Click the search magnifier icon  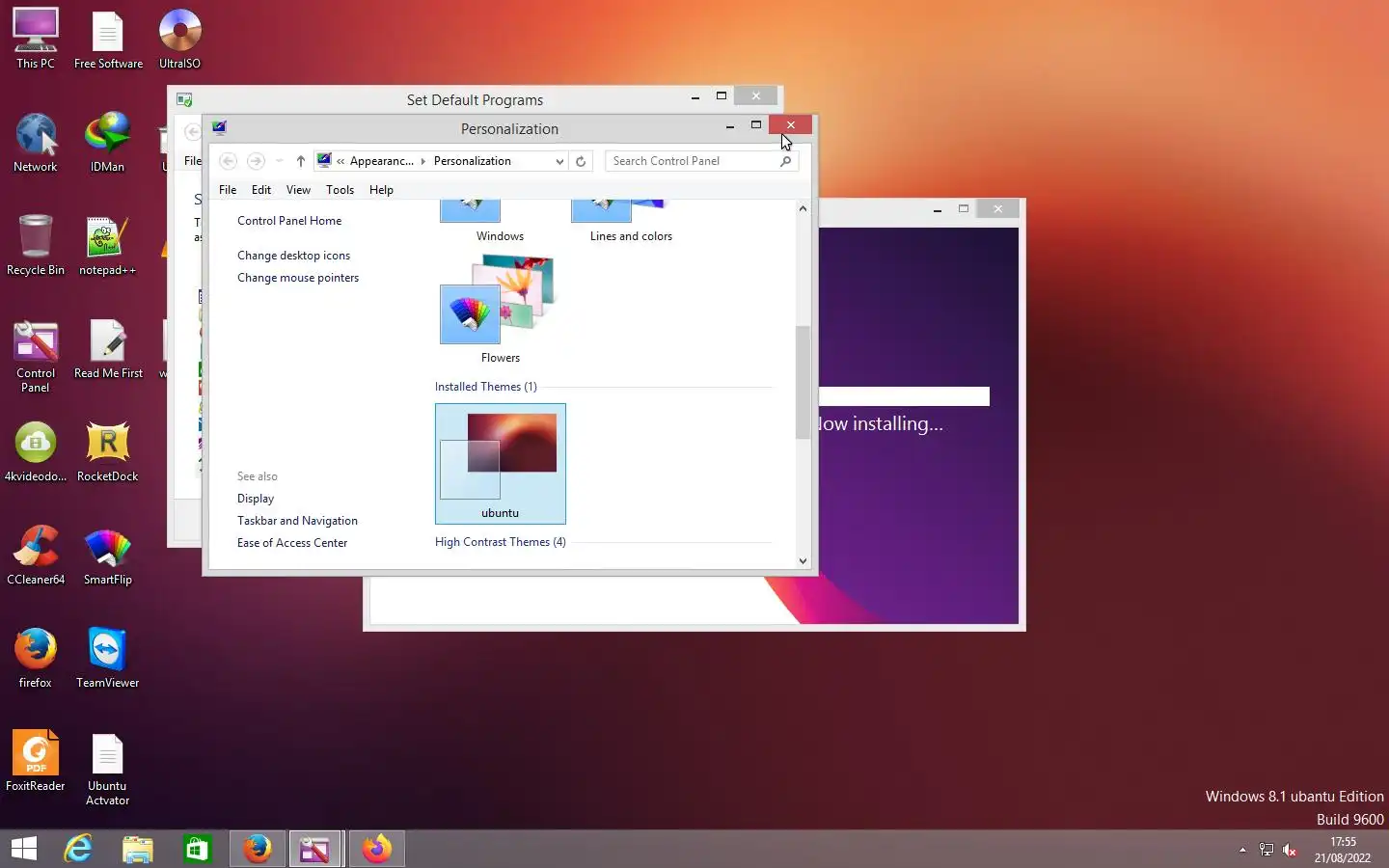(x=786, y=161)
